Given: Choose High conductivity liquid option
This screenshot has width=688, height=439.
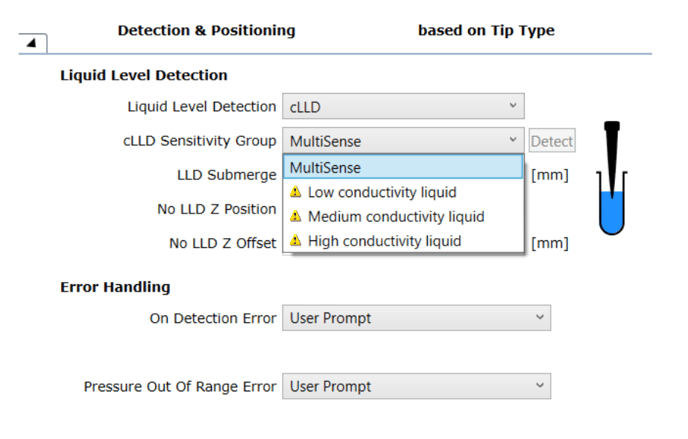Looking at the screenshot, I should 403,241.
